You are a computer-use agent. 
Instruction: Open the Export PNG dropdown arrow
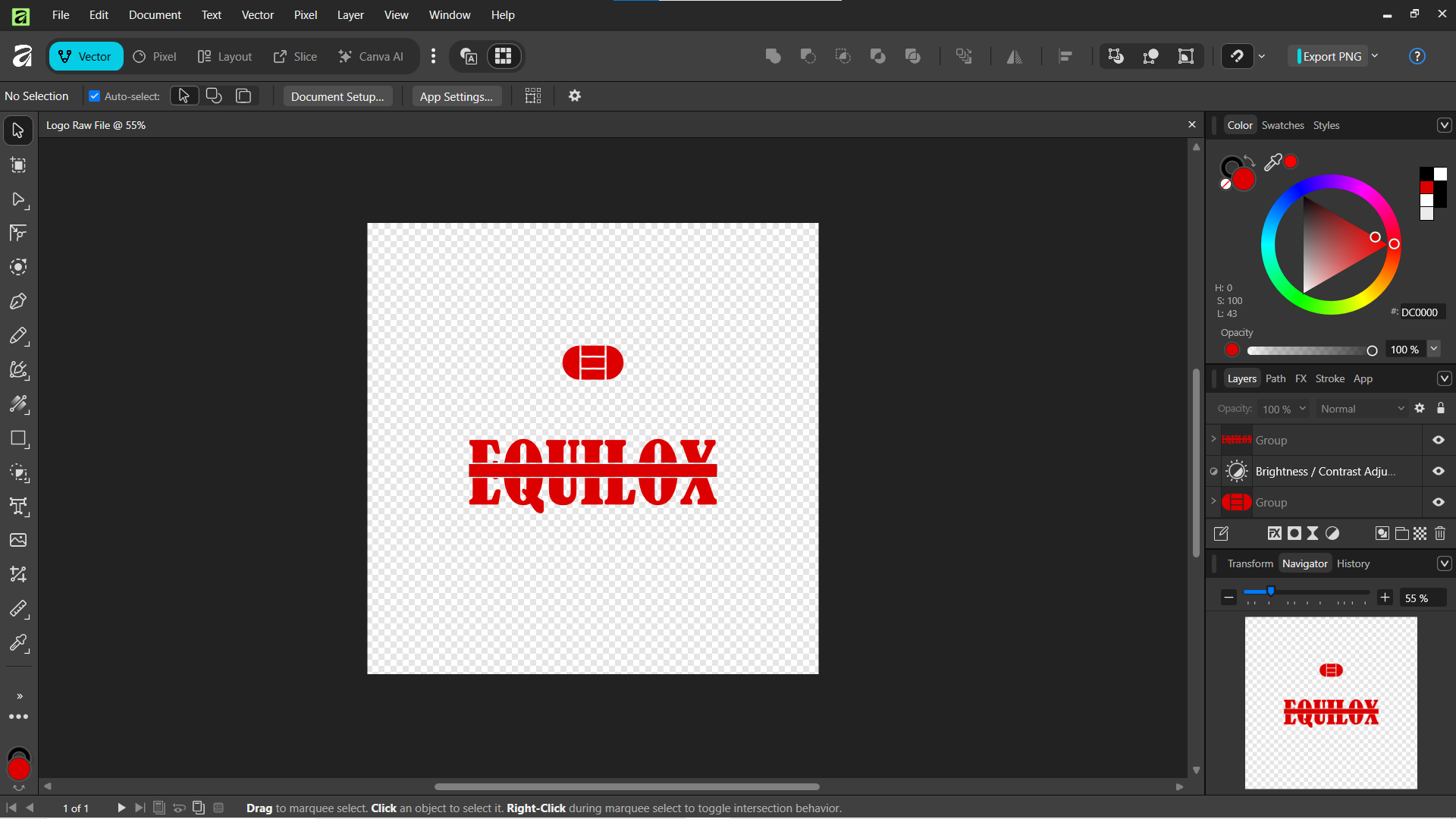1375,56
